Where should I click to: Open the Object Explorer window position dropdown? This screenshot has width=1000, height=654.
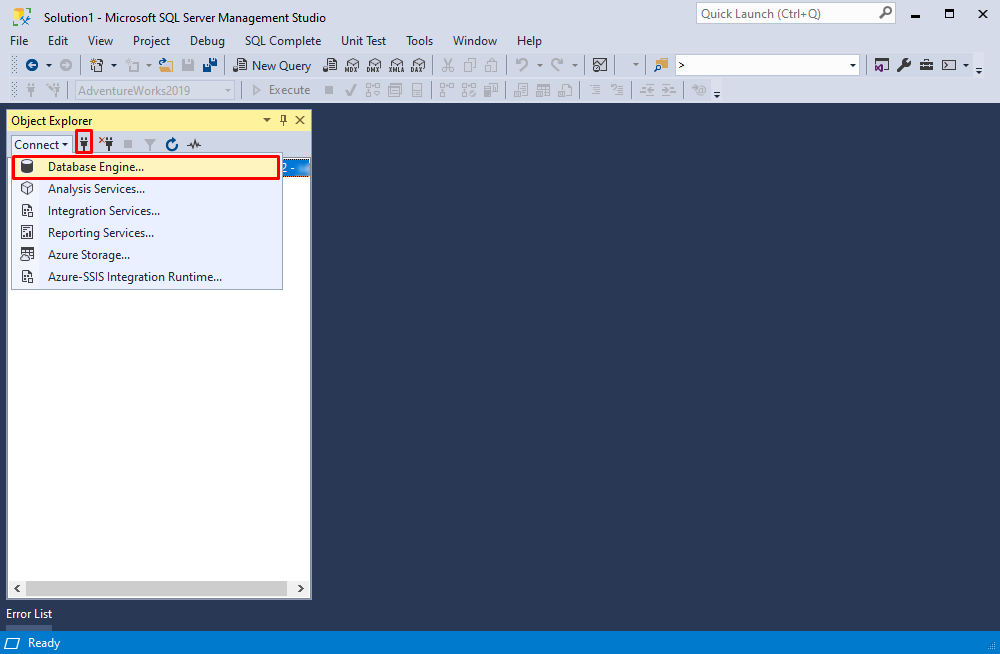point(267,120)
